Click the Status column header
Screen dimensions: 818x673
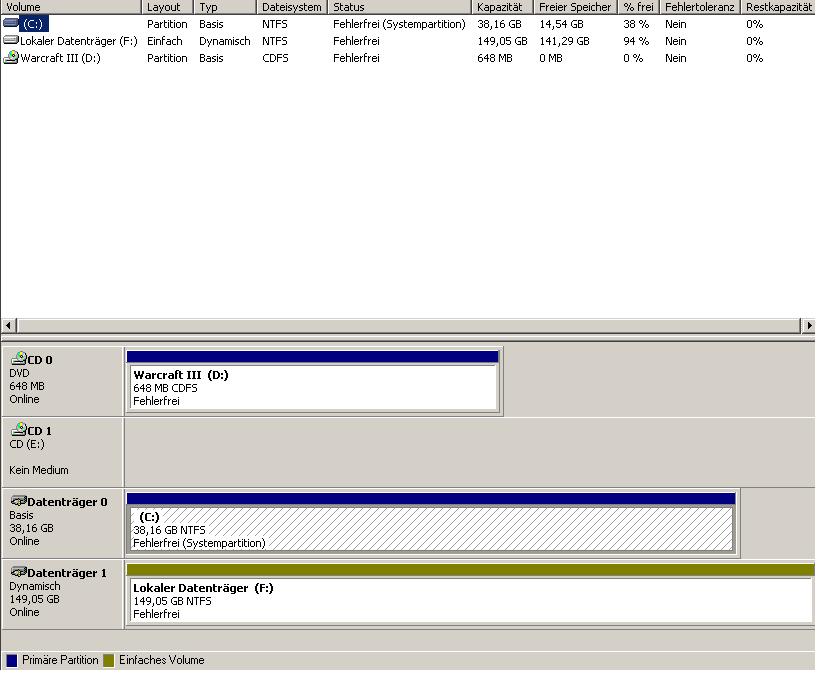[x=400, y=7]
